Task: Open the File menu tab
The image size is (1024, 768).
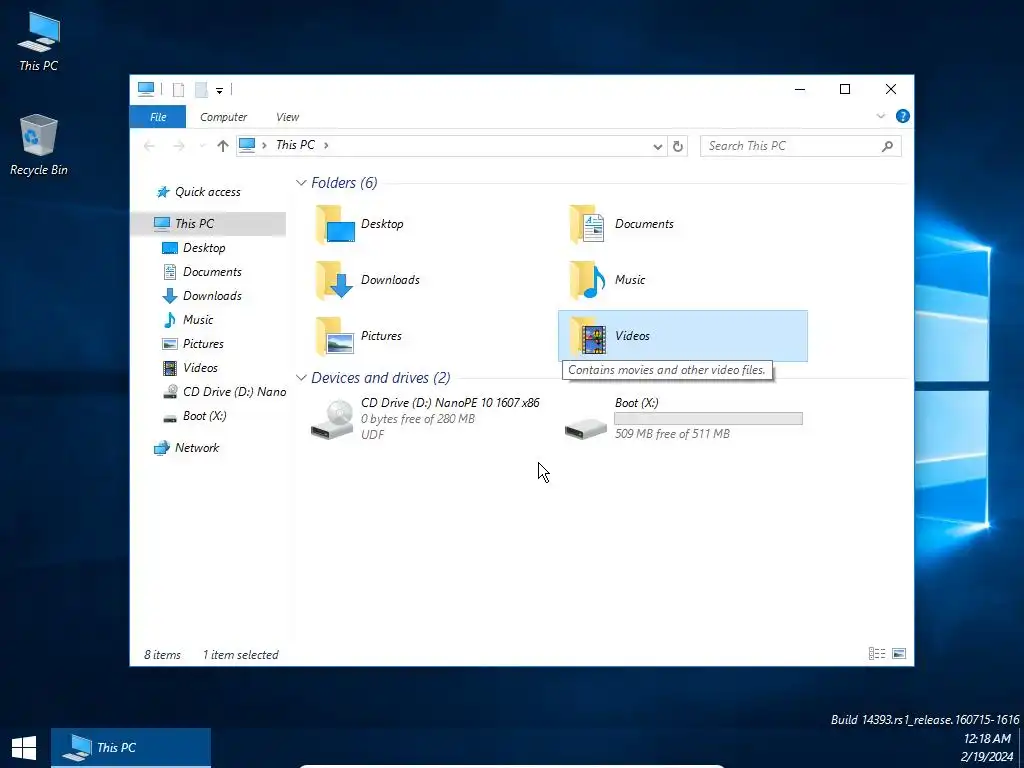Action: tap(158, 117)
